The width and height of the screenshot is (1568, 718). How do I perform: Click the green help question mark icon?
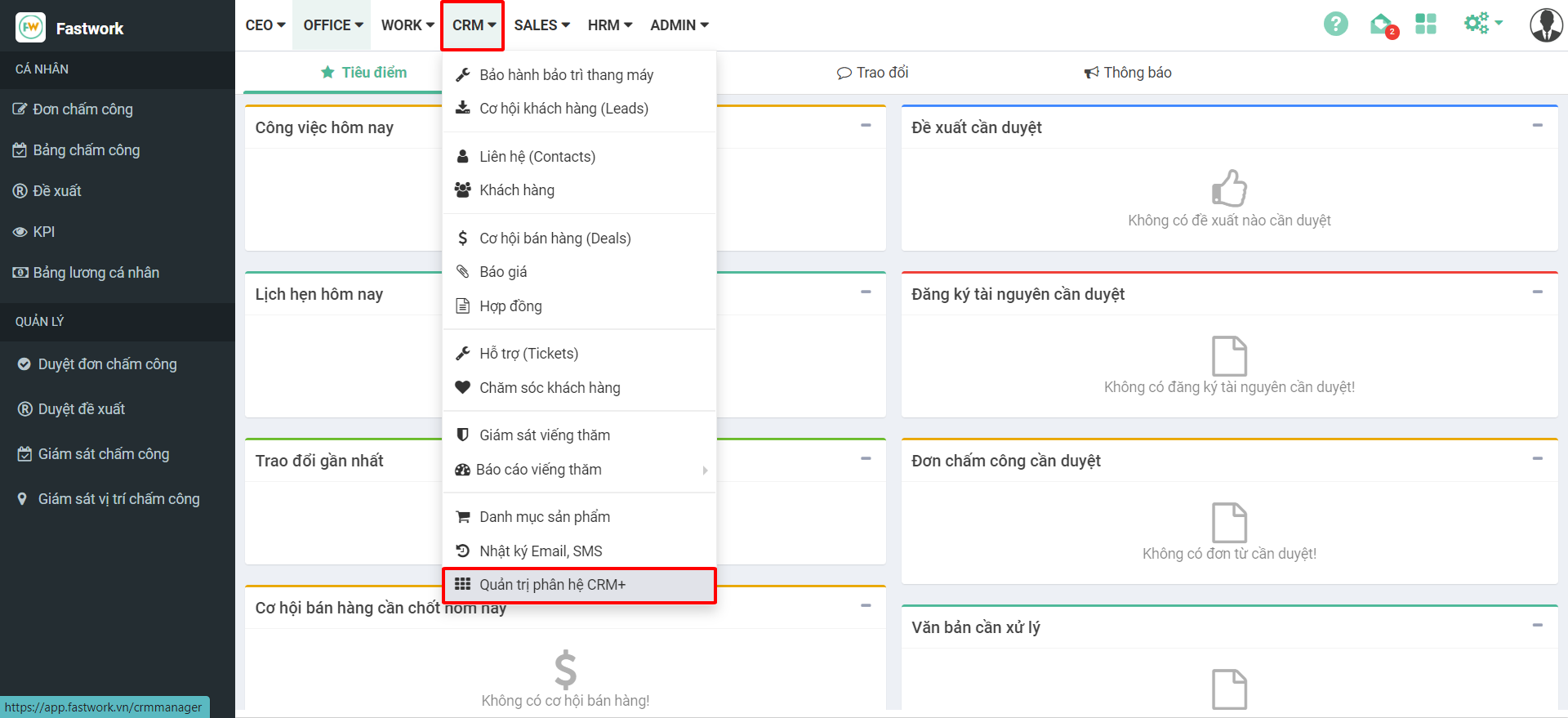[x=1335, y=25]
